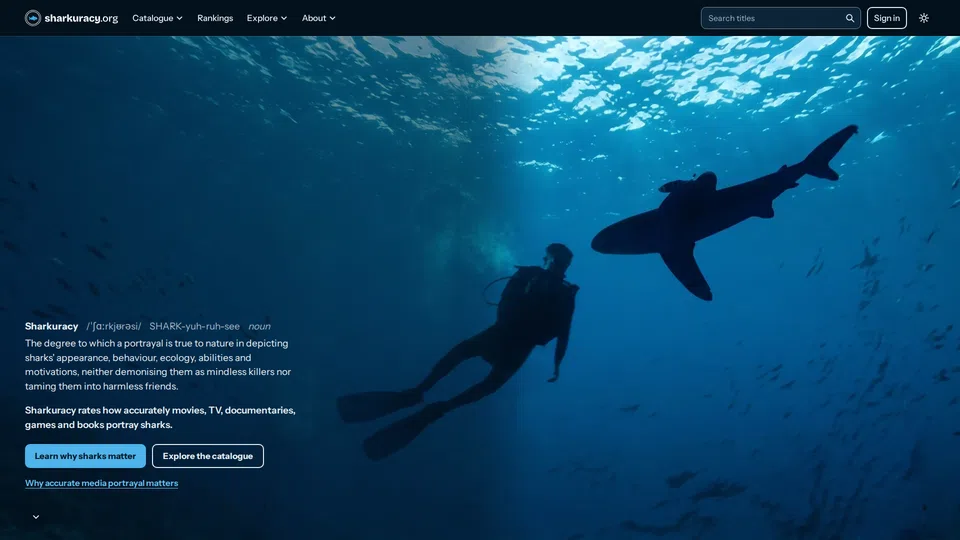Click Learn why sharks matter button
This screenshot has height=540, width=960.
(85, 456)
